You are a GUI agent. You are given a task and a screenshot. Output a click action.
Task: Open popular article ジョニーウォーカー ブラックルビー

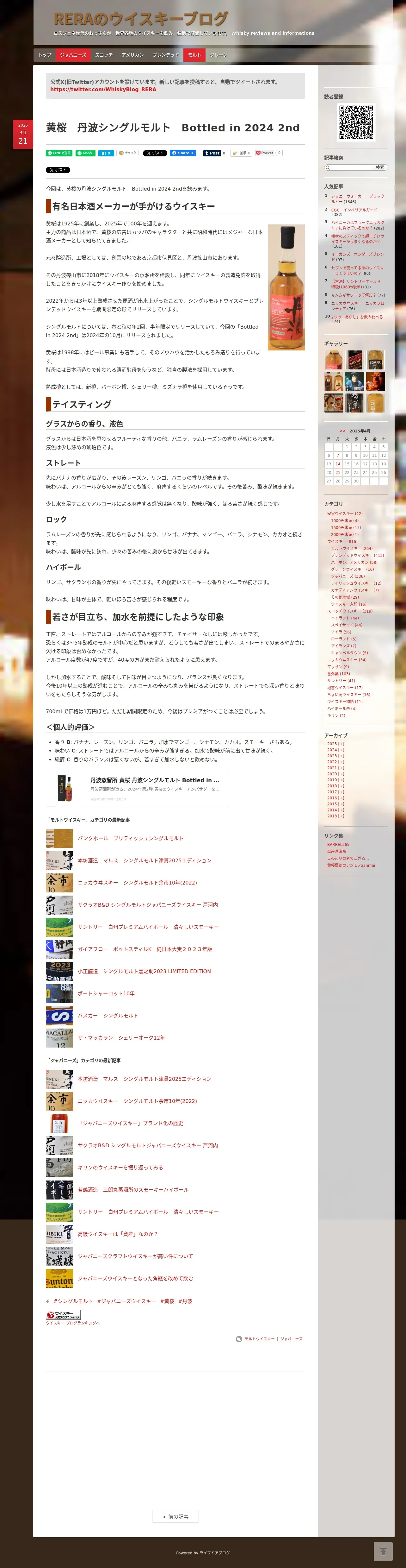pos(357,199)
